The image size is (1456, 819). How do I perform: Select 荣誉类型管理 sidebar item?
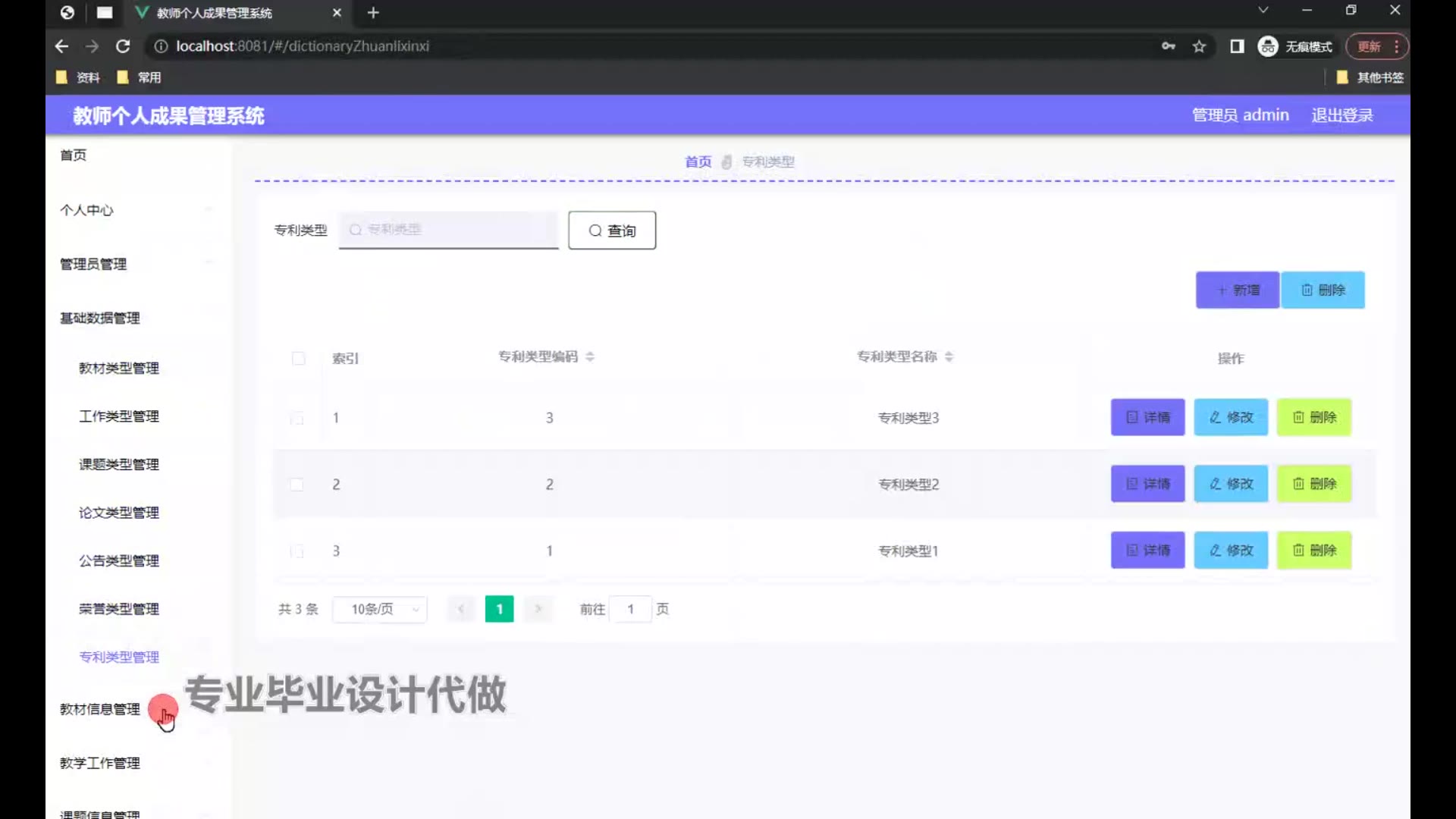pyautogui.click(x=119, y=609)
